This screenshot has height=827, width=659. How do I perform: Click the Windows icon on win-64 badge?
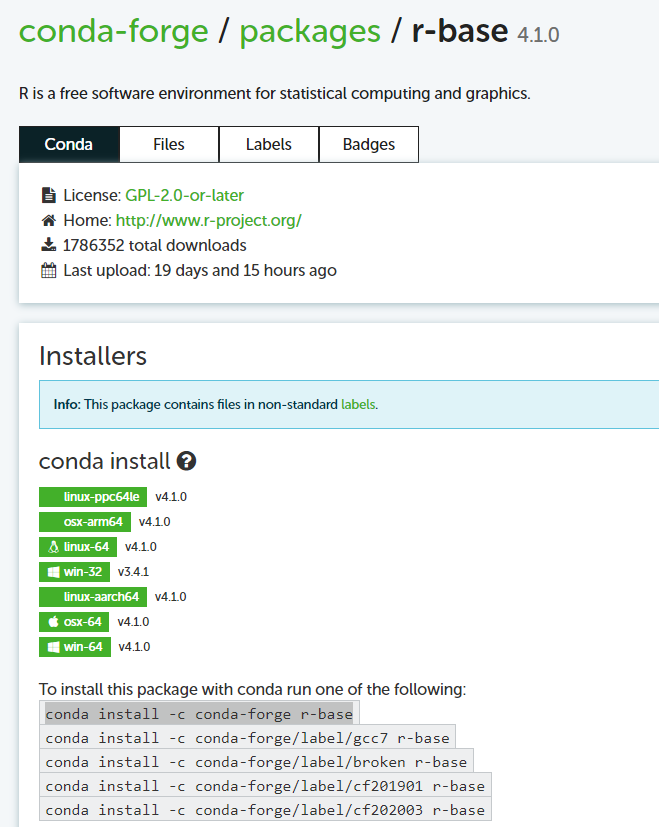[52, 646]
